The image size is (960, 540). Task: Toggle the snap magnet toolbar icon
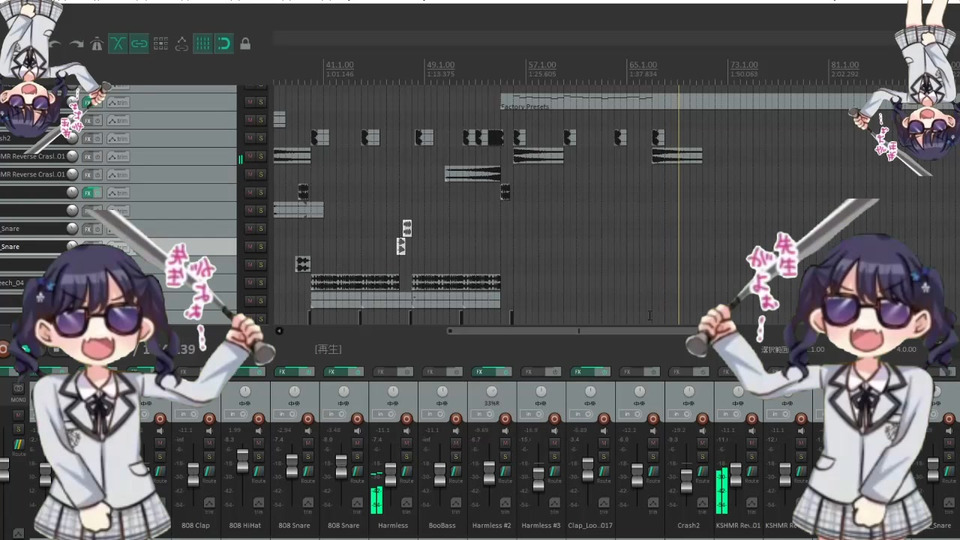[x=224, y=43]
